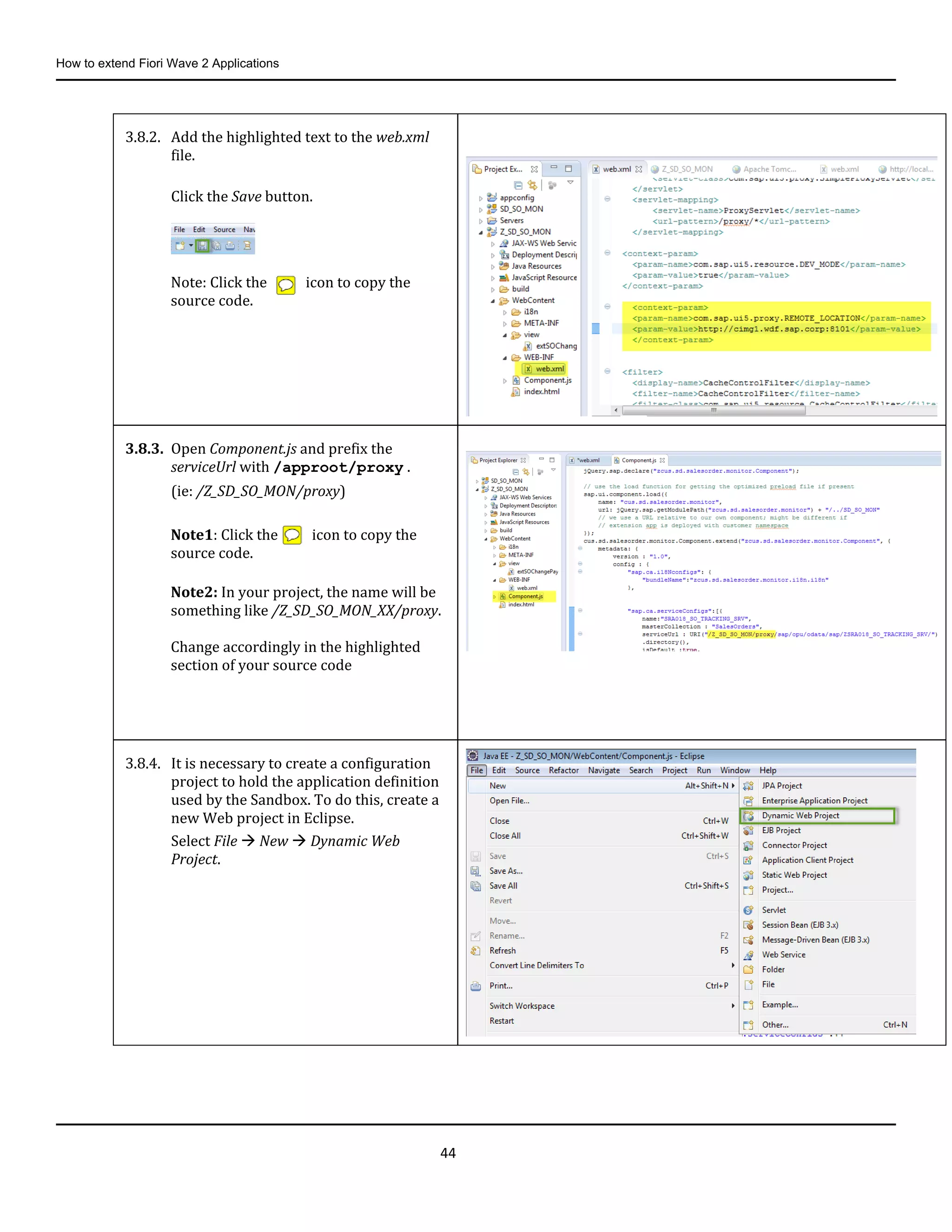Screen dimensions: 952x1232
Task: Click Session Bean (EJB 3.x) icon
Action: coord(748,925)
